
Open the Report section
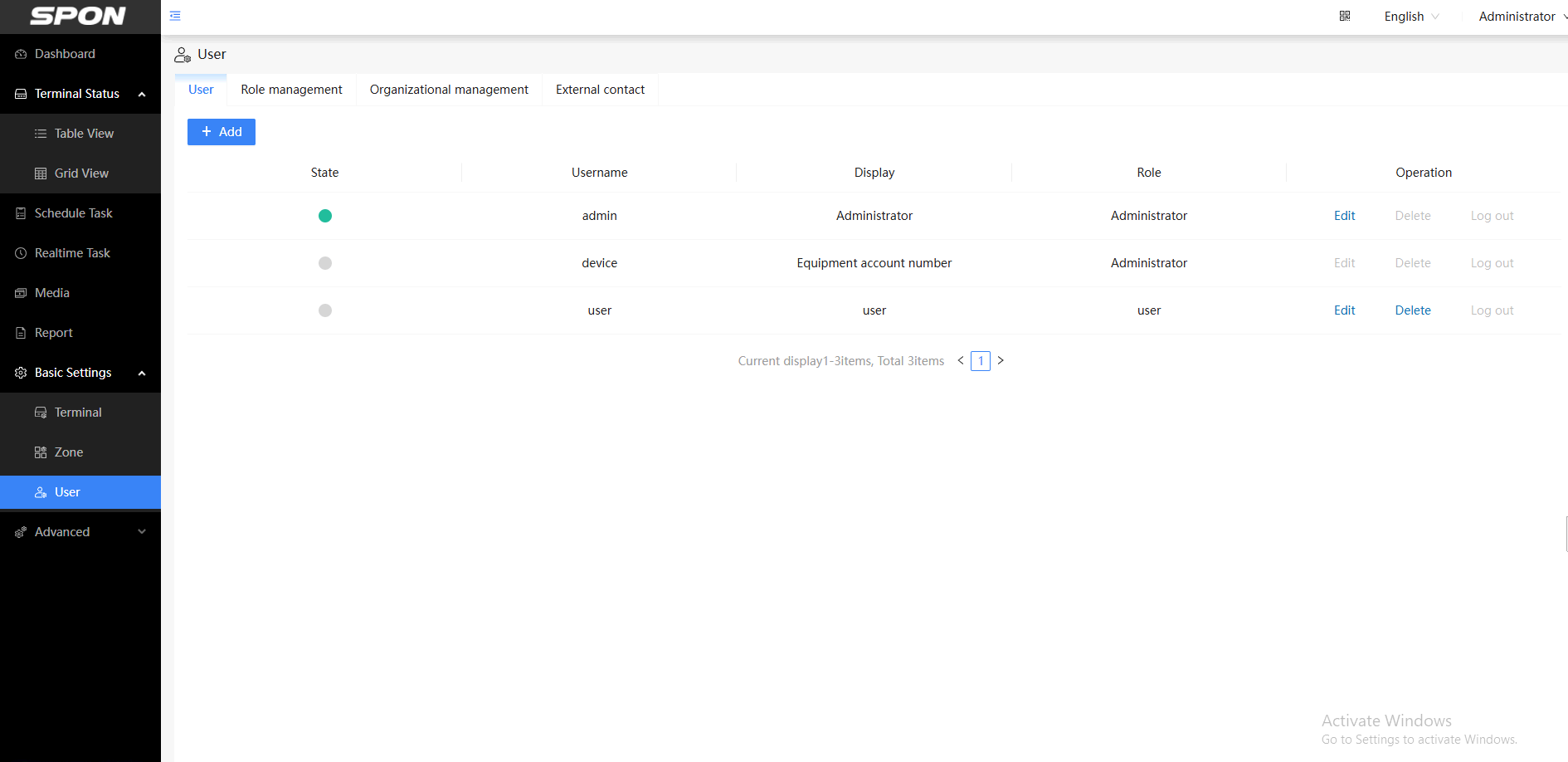pos(53,333)
